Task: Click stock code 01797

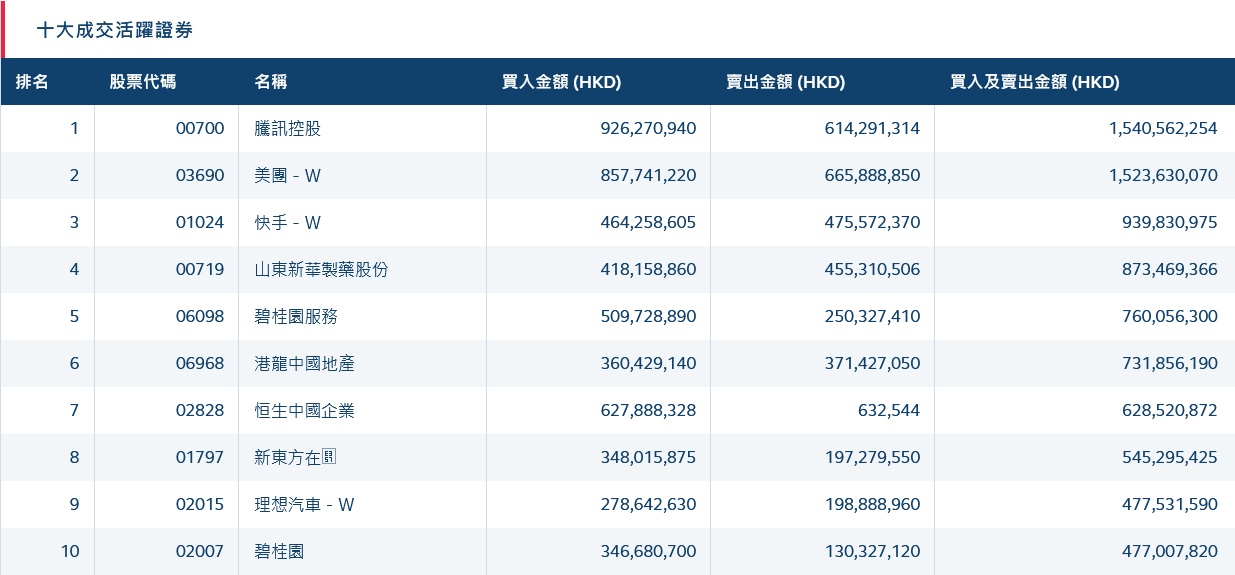Action: (x=200, y=457)
